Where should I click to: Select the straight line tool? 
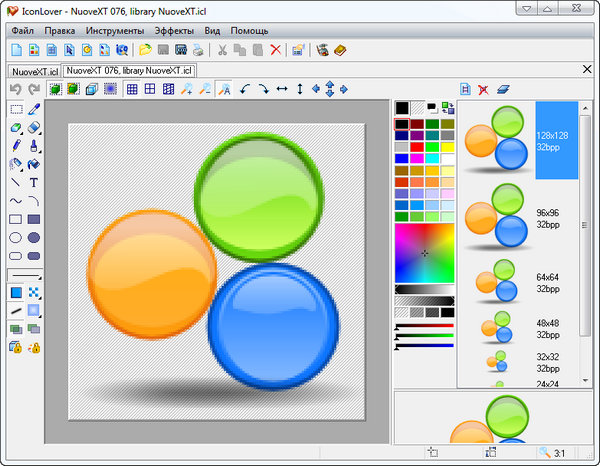click(x=15, y=183)
